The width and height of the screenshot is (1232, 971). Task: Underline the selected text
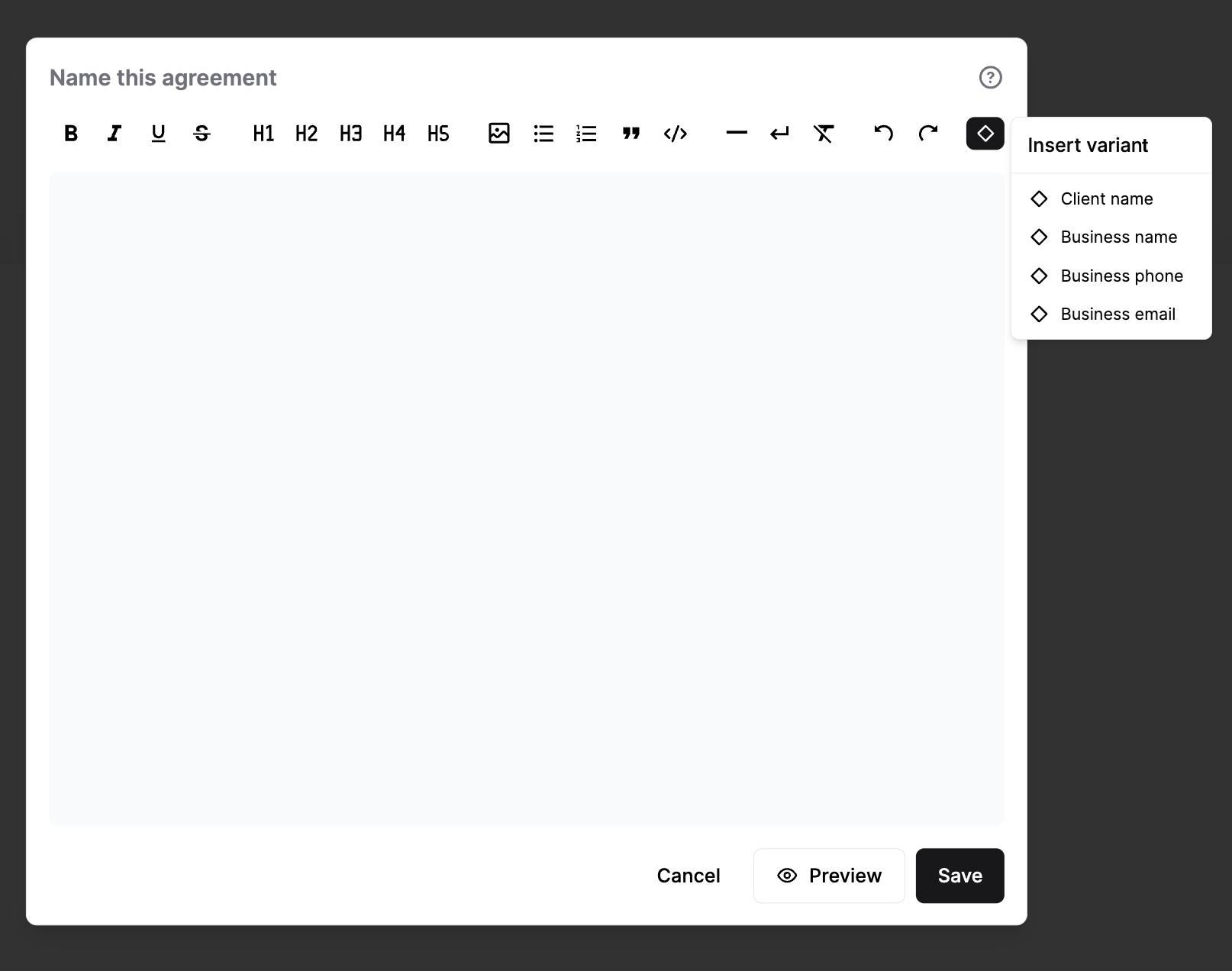click(158, 134)
